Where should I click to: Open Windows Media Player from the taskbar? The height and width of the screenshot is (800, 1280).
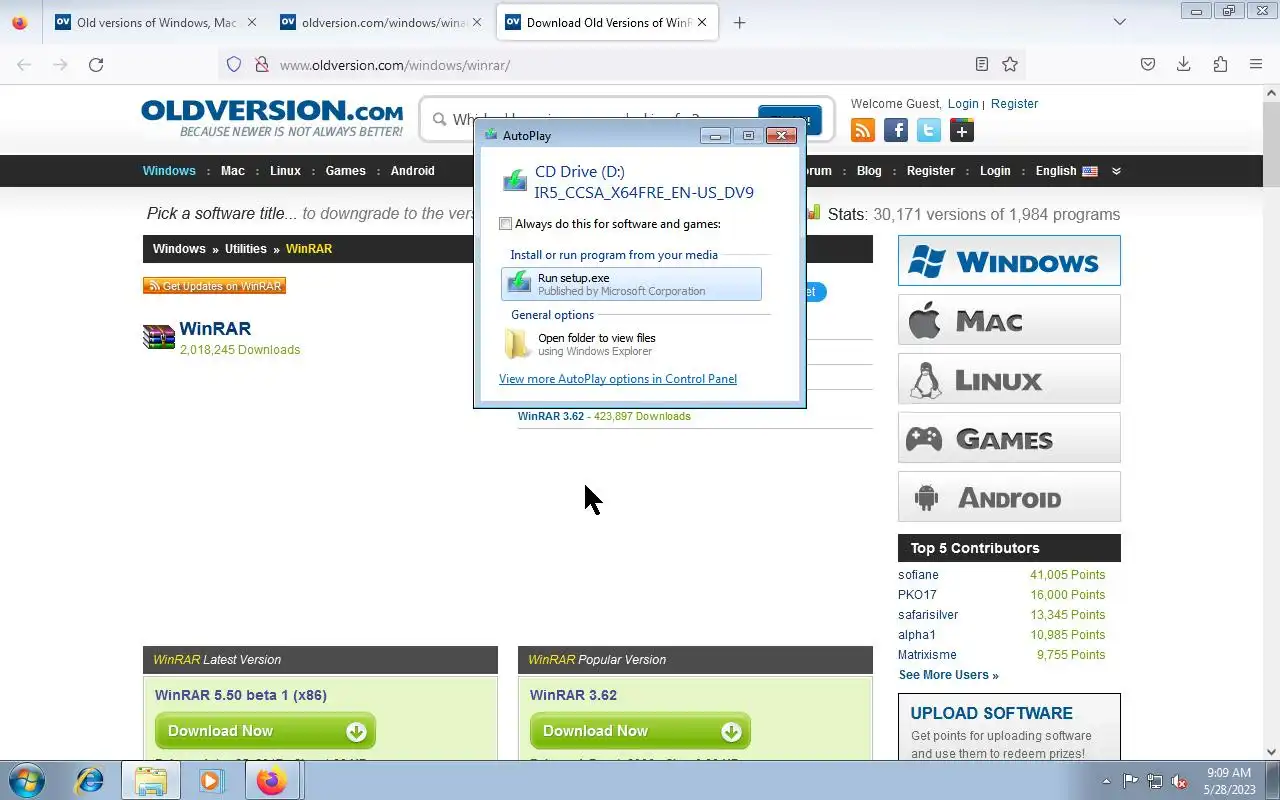click(211, 780)
